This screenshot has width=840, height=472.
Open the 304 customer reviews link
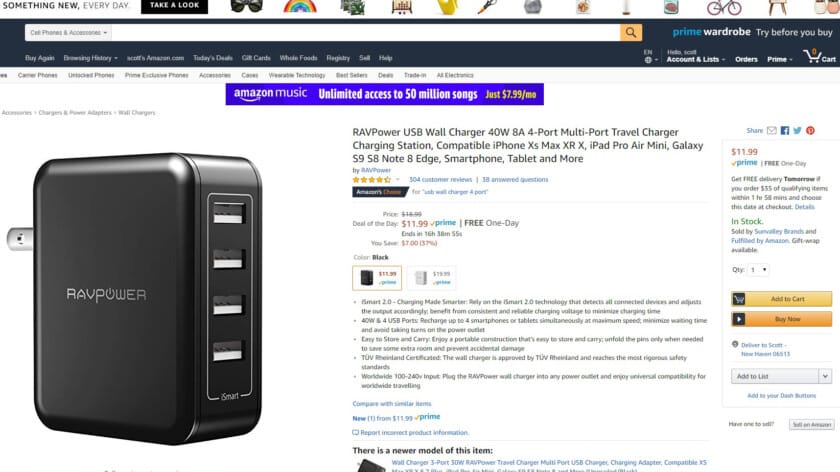pos(440,179)
